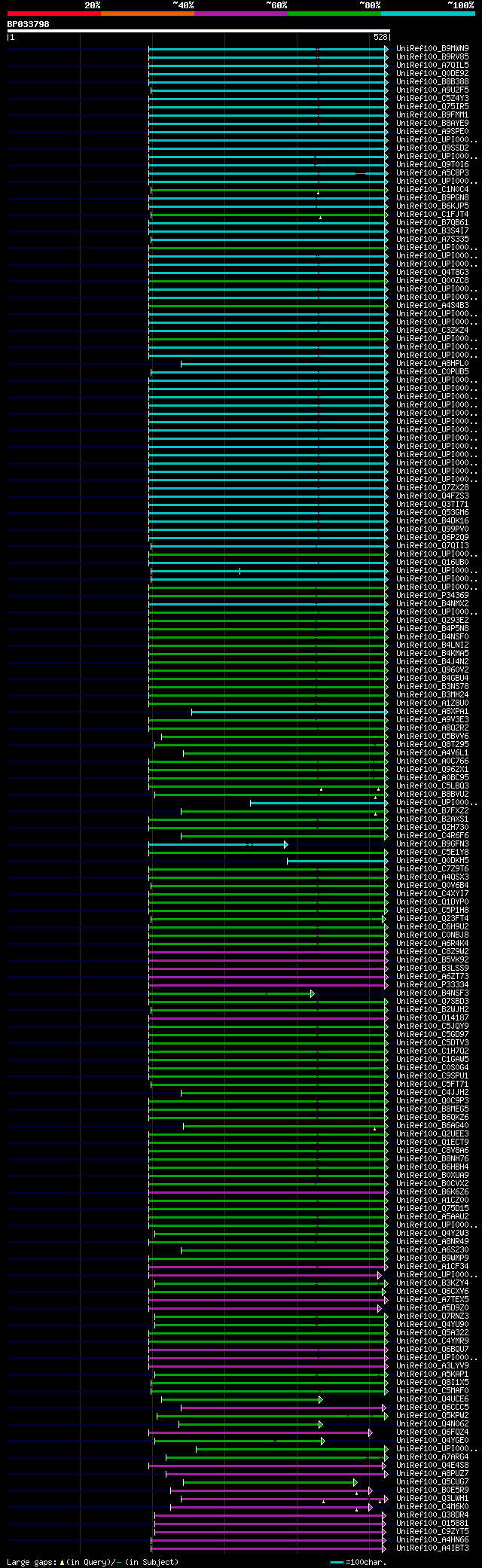482x1568 pixels.
Task: Open hit UniRef100_A4S4B3
Action: [x=432, y=305]
